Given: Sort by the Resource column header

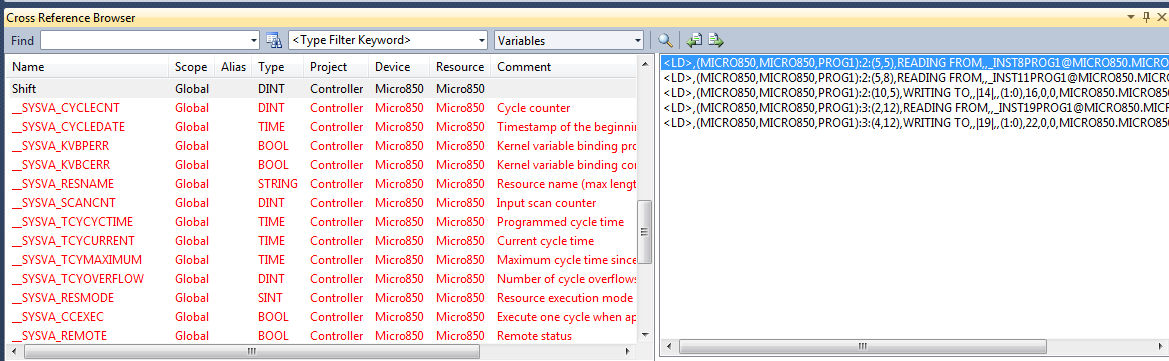Looking at the screenshot, I should (x=460, y=66).
